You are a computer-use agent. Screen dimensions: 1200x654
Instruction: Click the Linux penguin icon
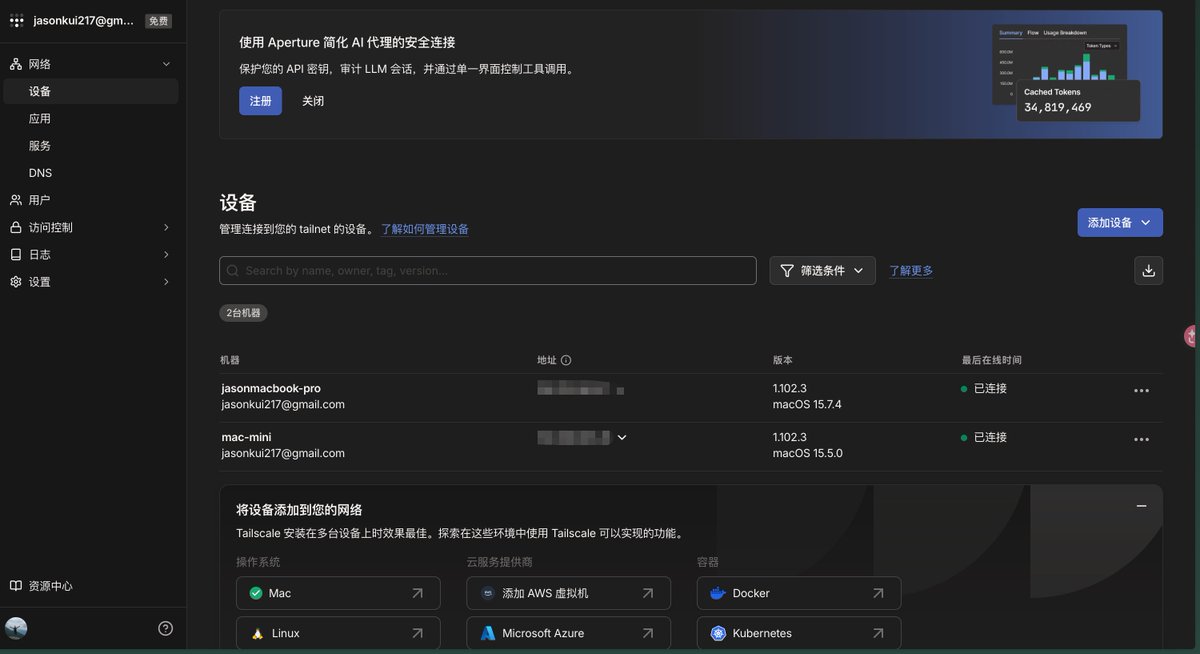257,633
